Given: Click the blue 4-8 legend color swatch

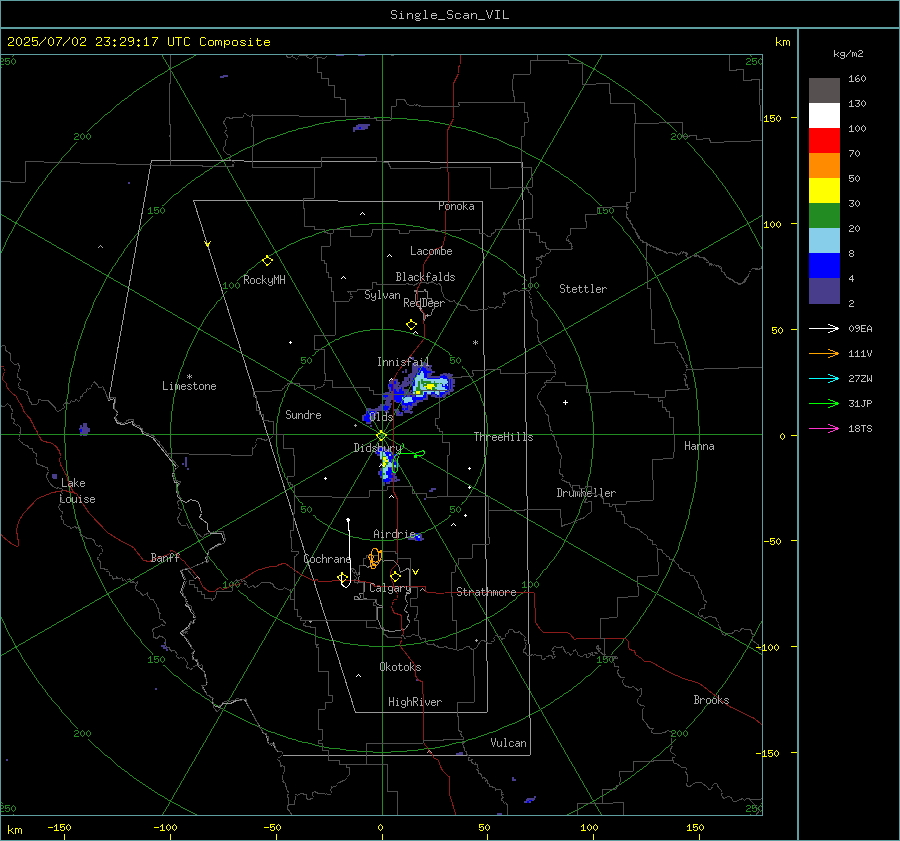Looking at the screenshot, I should [x=824, y=265].
